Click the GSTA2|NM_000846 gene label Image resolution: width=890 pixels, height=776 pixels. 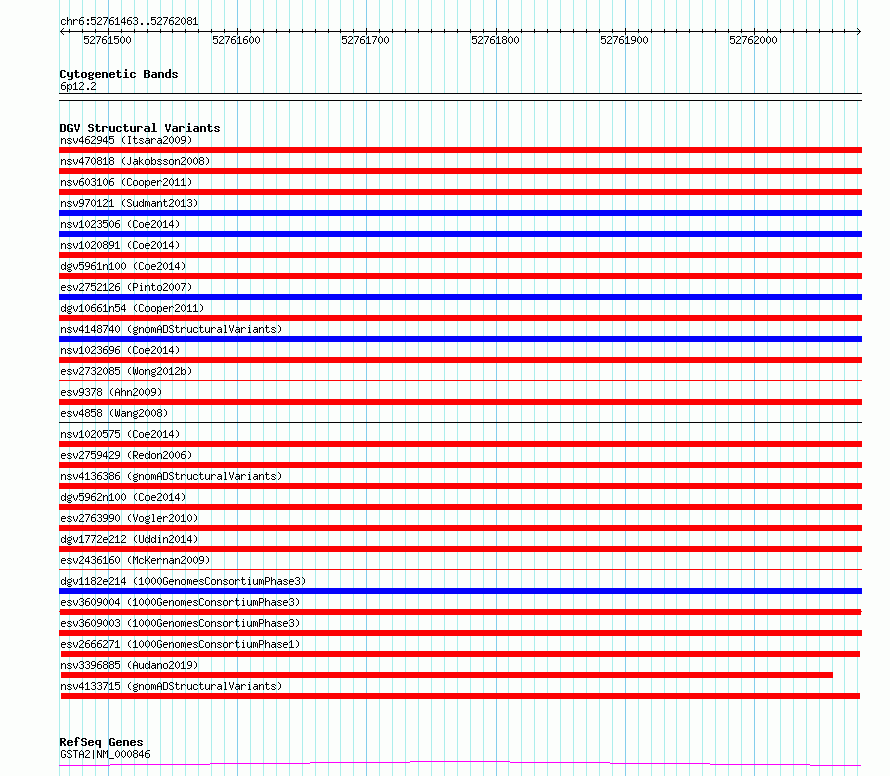(x=105, y=754)
